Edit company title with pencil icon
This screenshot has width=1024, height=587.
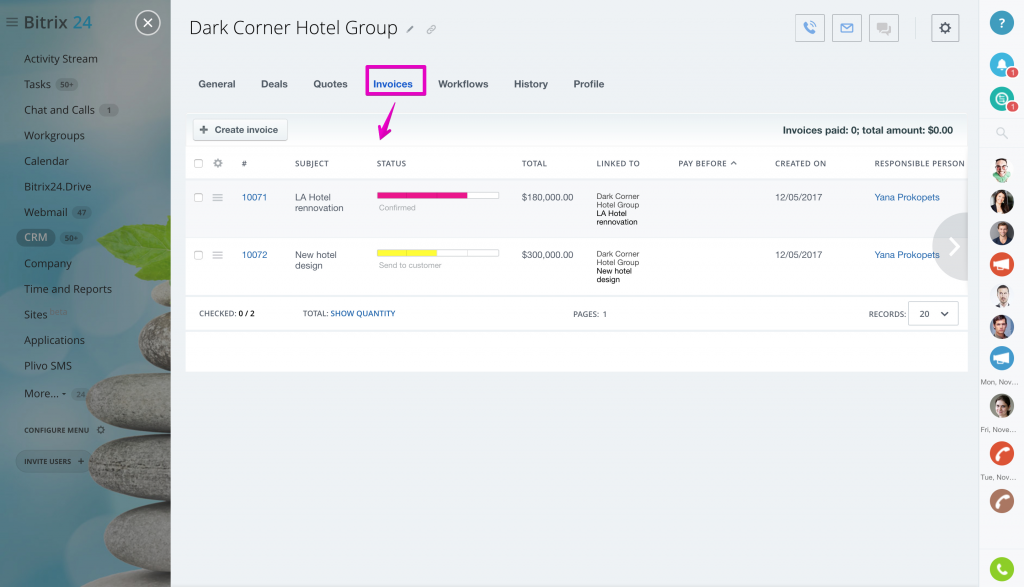[410, 29]
